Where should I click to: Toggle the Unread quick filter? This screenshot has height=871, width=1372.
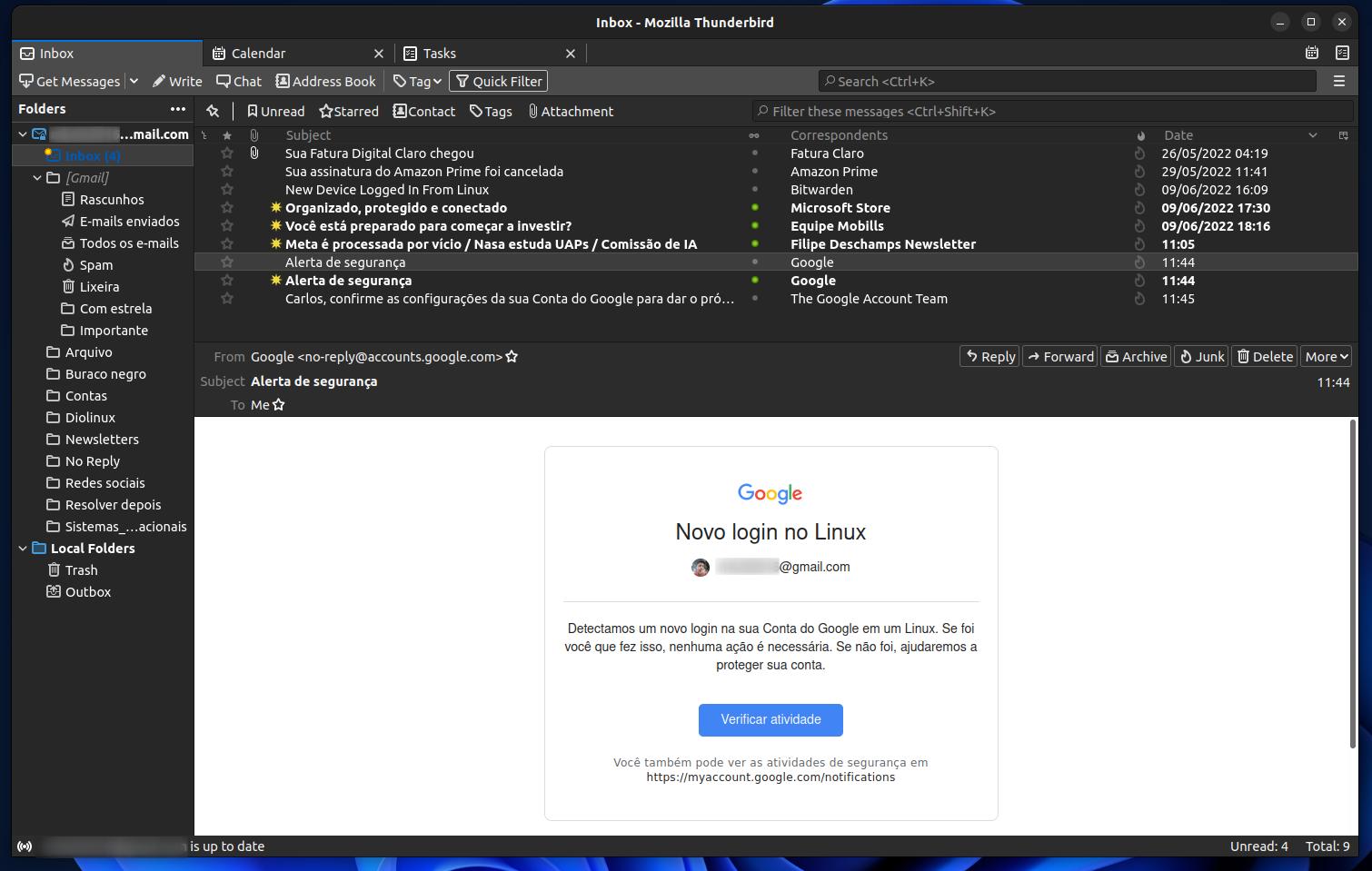coord(276,111)
